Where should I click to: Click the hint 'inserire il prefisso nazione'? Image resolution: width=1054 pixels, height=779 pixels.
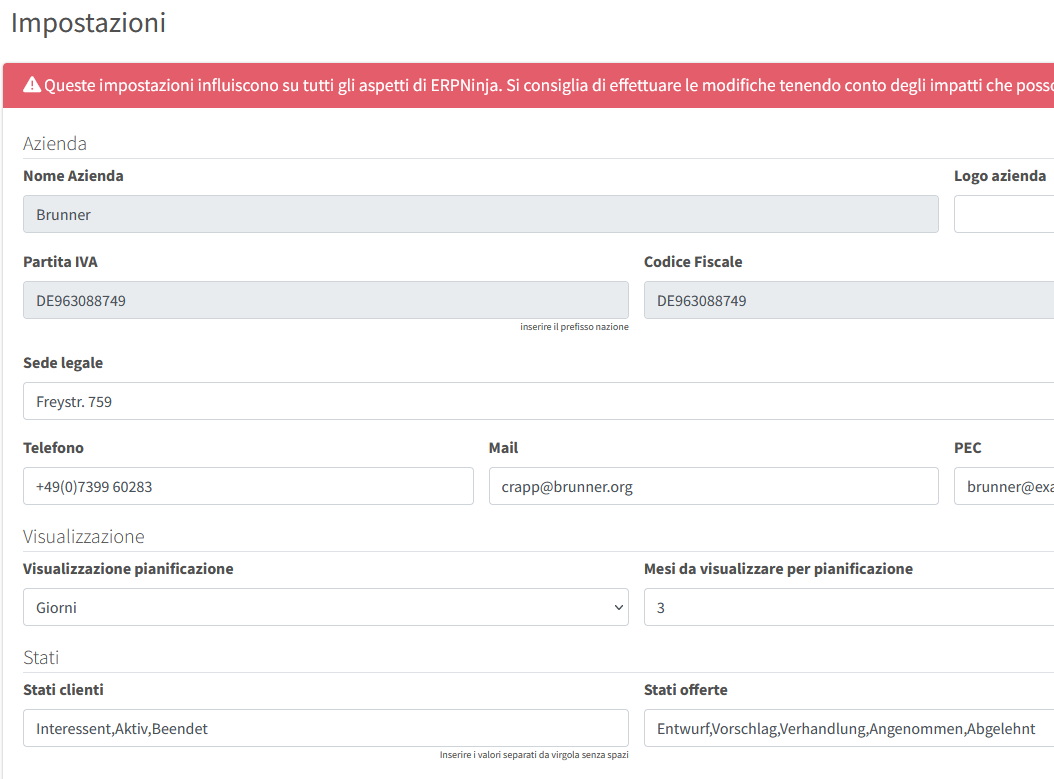pyautogui.click(x=574, y=327)
